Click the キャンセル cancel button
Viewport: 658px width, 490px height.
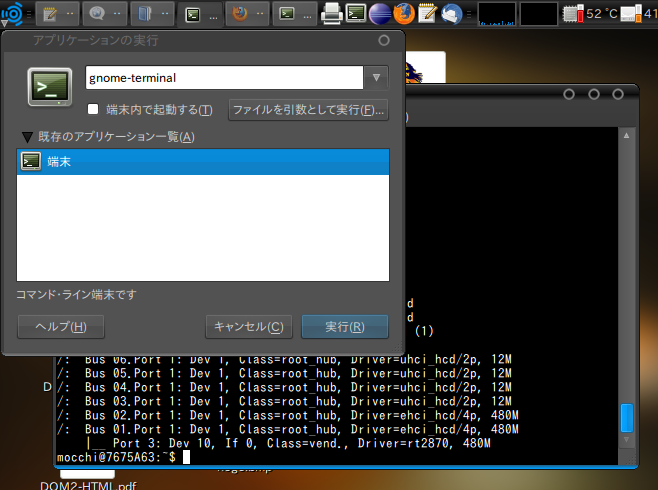click(249, 327)
